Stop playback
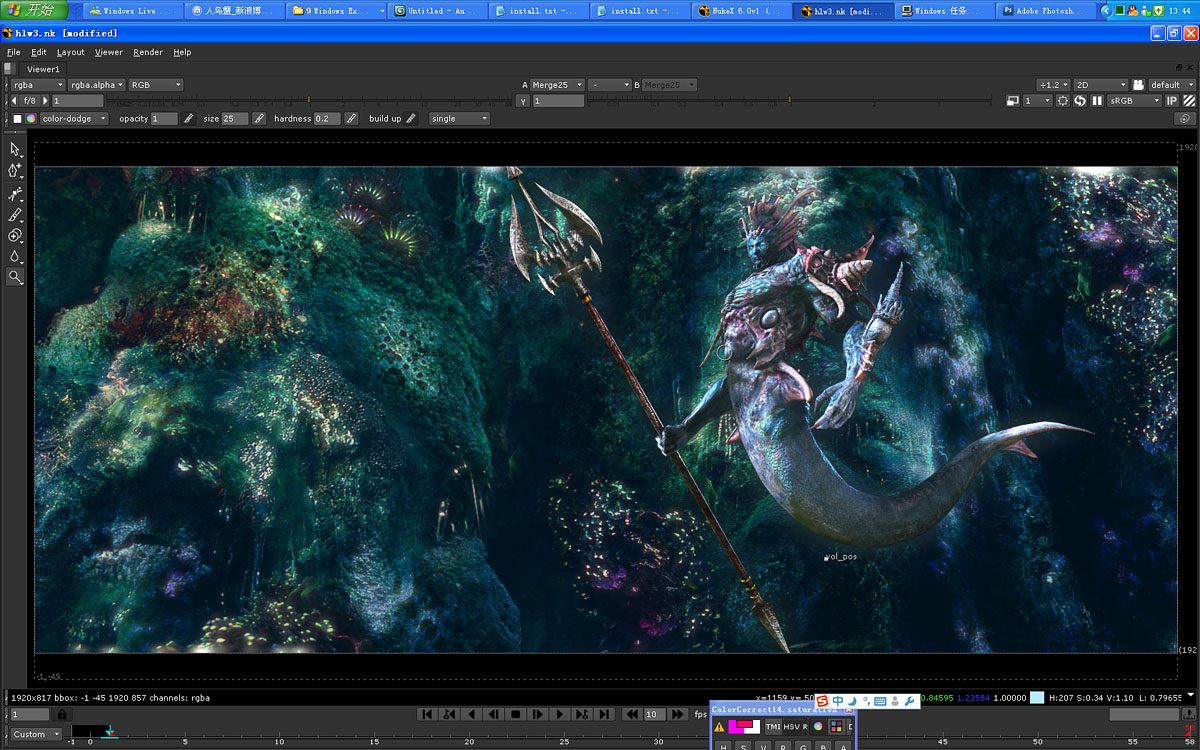The width and height of the screenshot is (1200, 750). click(516, 714)
